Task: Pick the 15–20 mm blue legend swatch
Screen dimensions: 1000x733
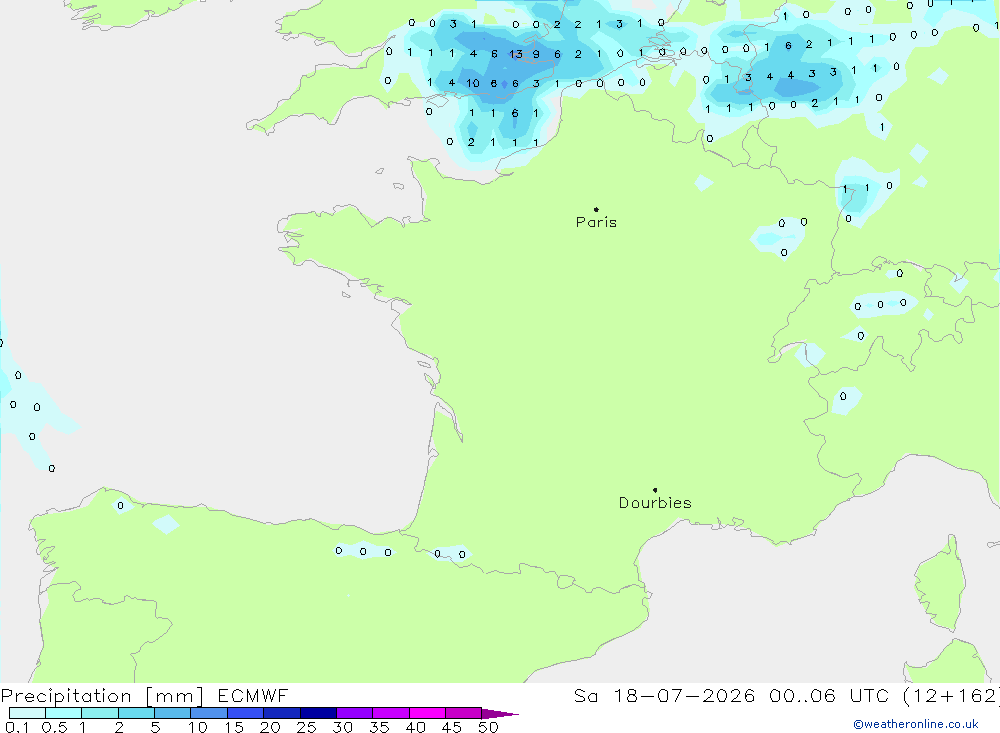Action: [245, 713]
